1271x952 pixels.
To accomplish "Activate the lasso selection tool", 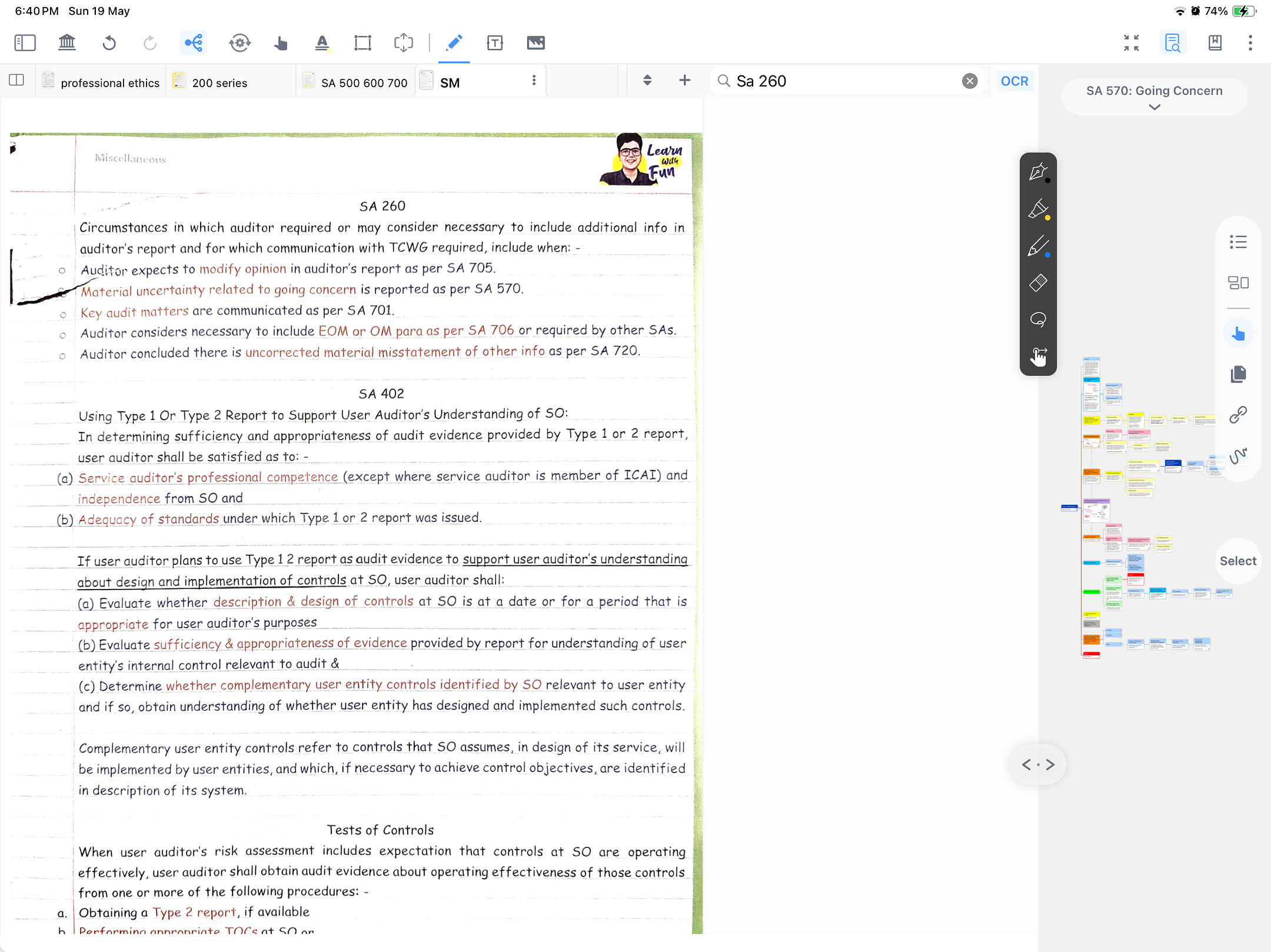I will coord(1039,319).
